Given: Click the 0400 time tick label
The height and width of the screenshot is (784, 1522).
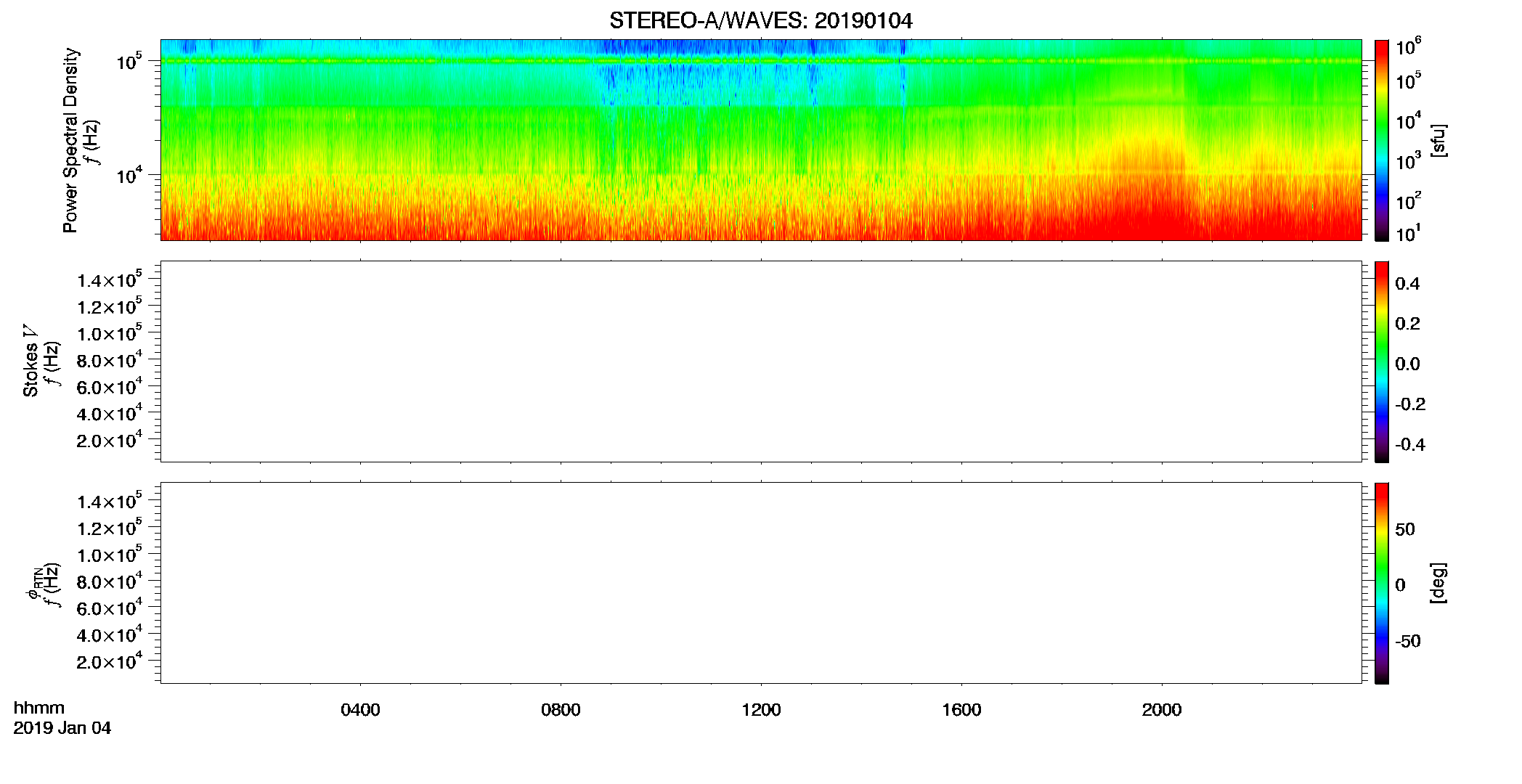Looking at the screenshot, I should coord(360,710).
